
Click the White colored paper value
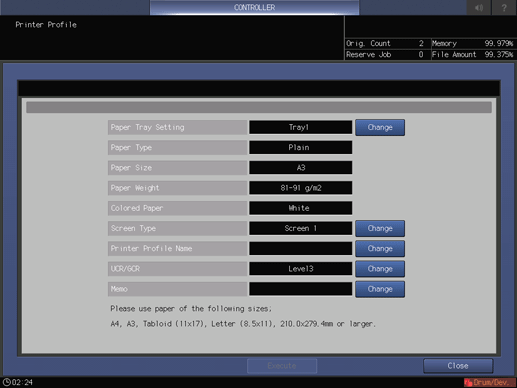coord(300,208)
